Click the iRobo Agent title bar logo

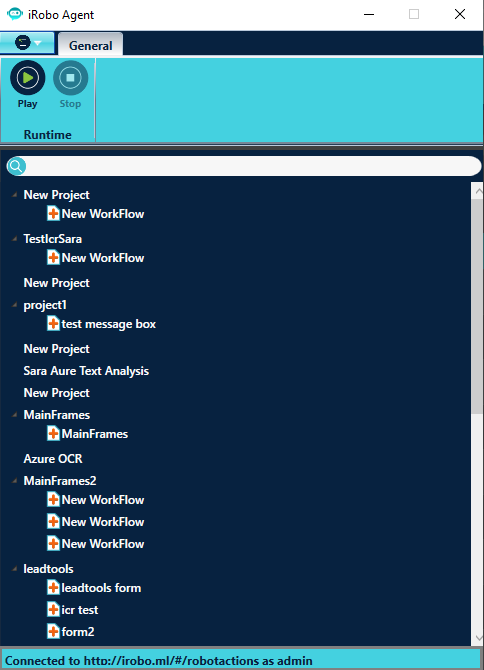point(15,14)
